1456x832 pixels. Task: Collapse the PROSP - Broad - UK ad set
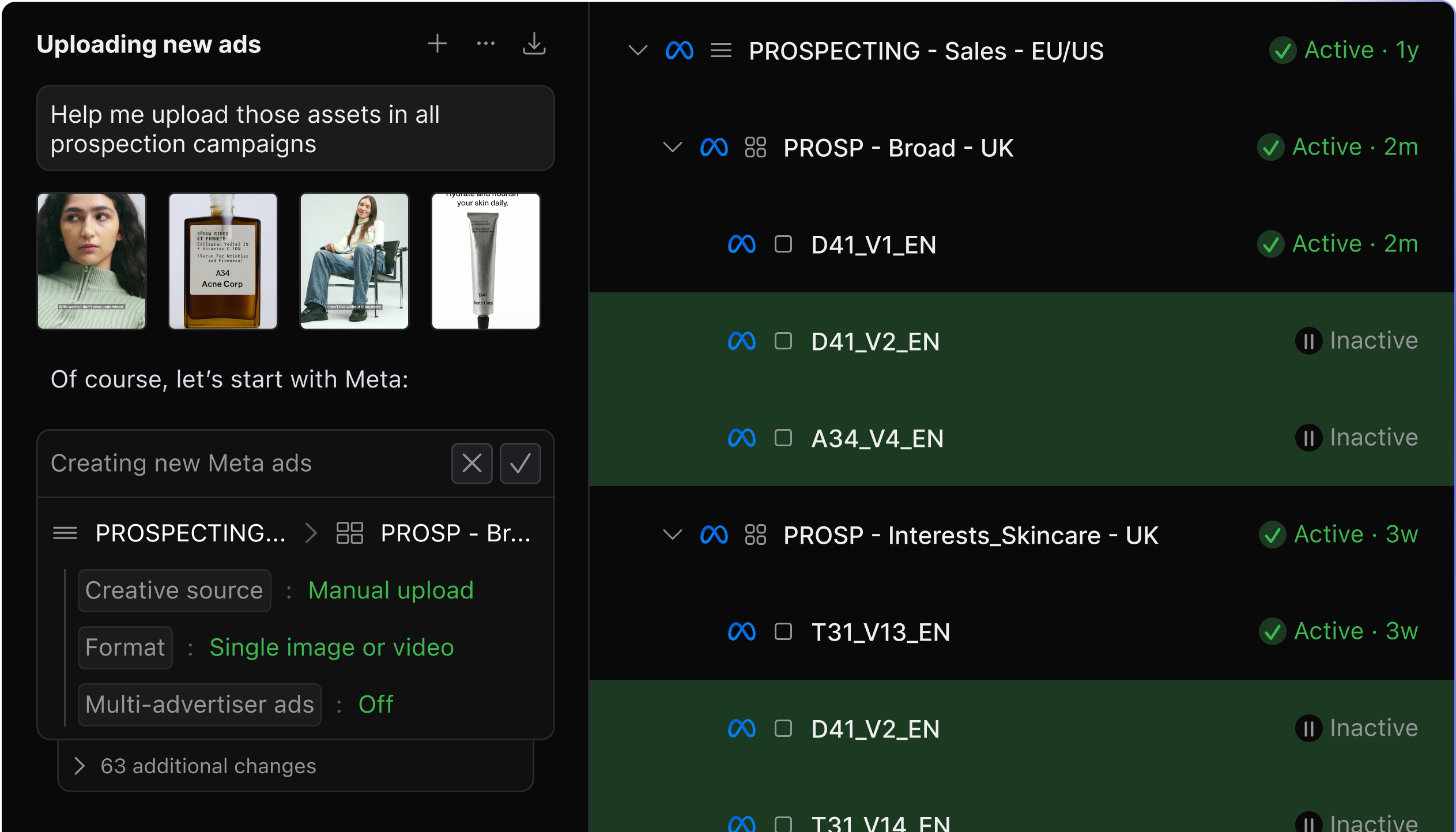click(x=672, y=148)
